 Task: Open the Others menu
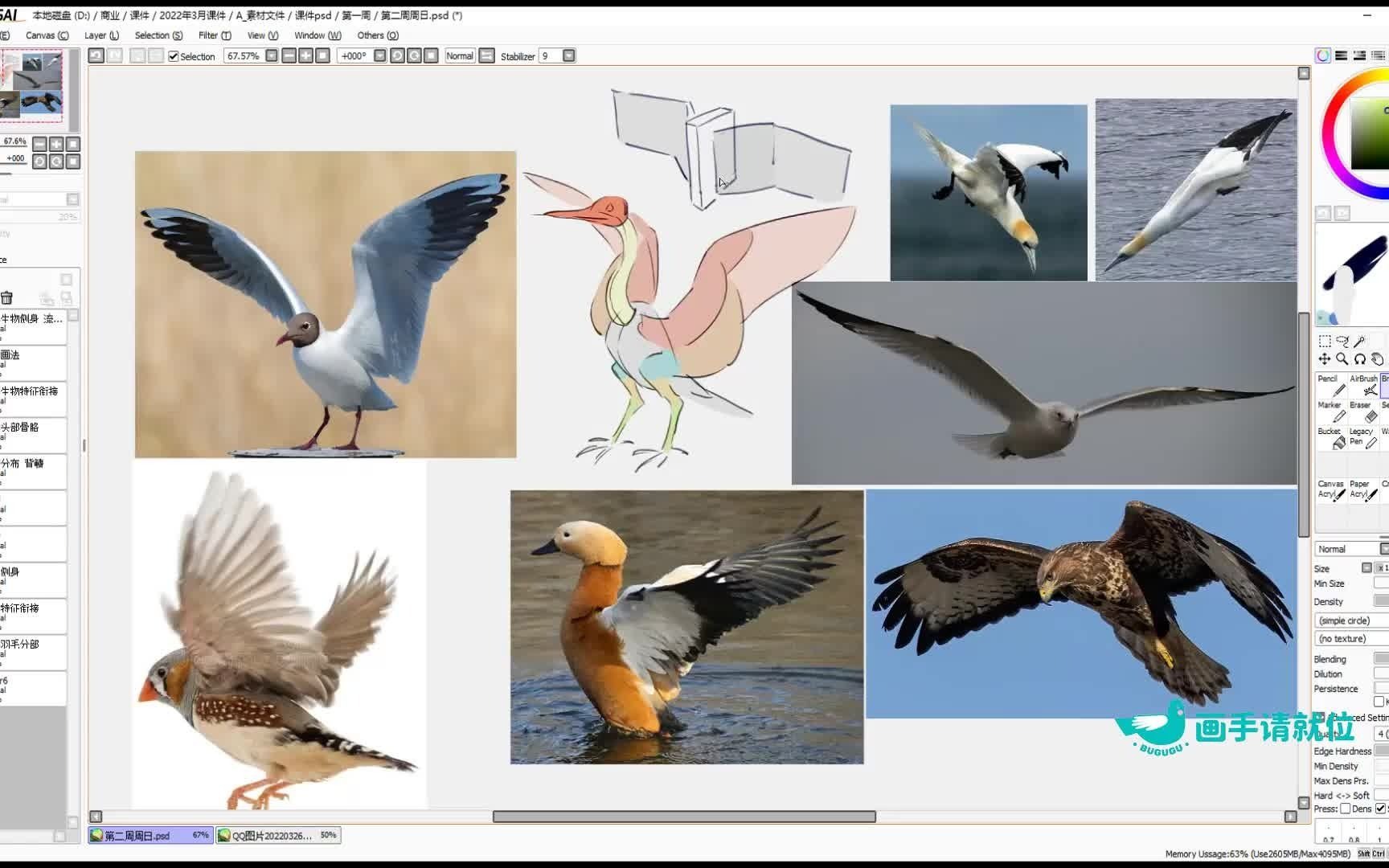coord(378,35)
